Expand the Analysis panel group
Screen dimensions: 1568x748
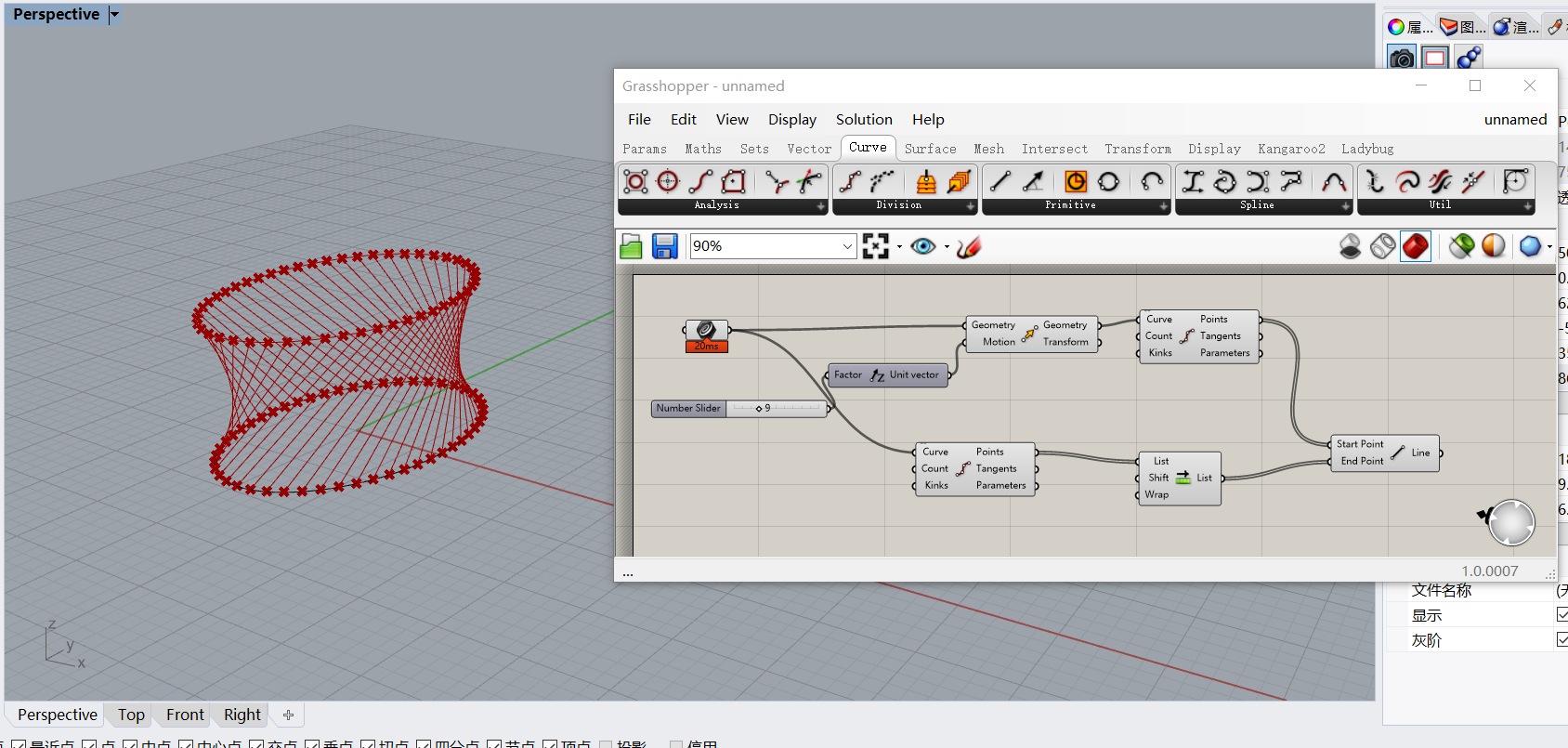820,206
